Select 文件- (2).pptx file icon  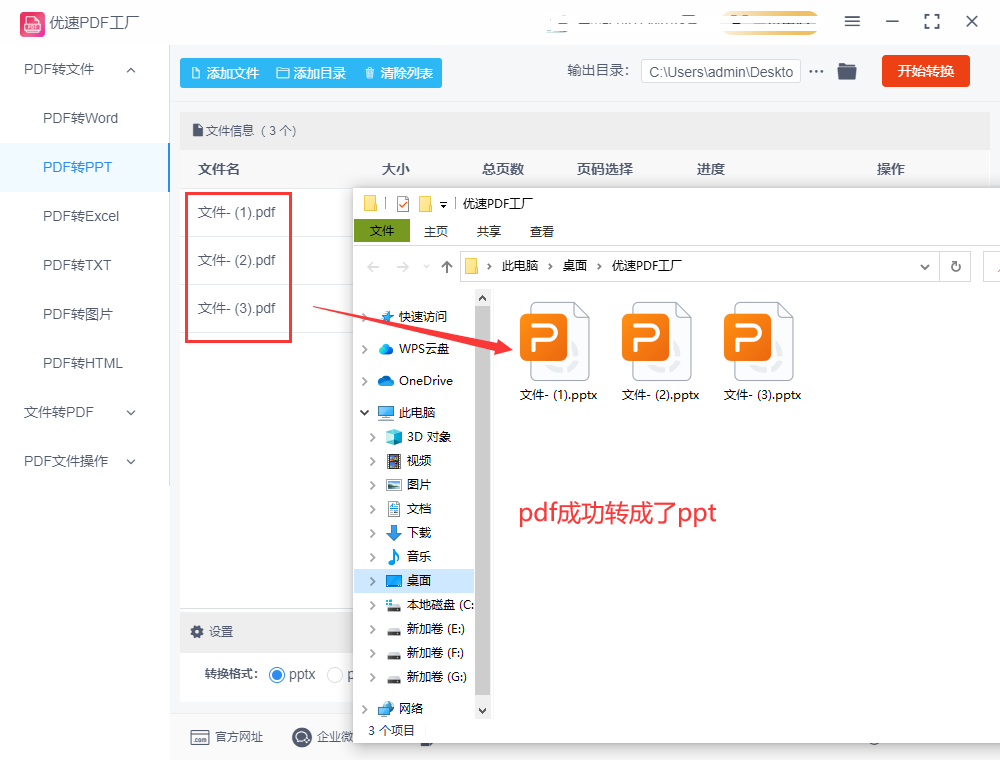(656, 342)
